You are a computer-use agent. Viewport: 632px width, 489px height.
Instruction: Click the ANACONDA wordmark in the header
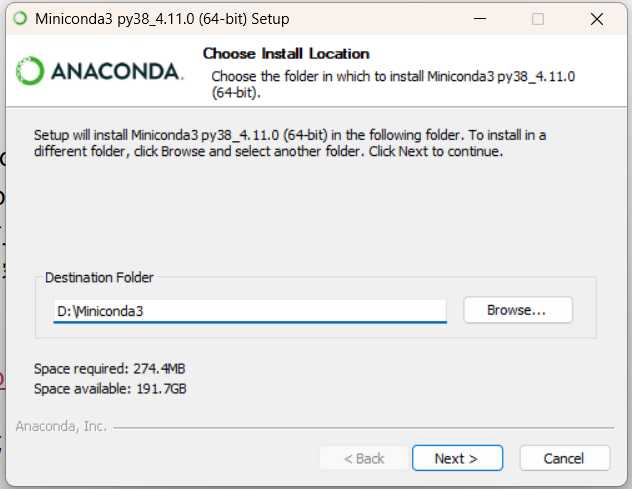pyautogui.click(x=117, y=71)
